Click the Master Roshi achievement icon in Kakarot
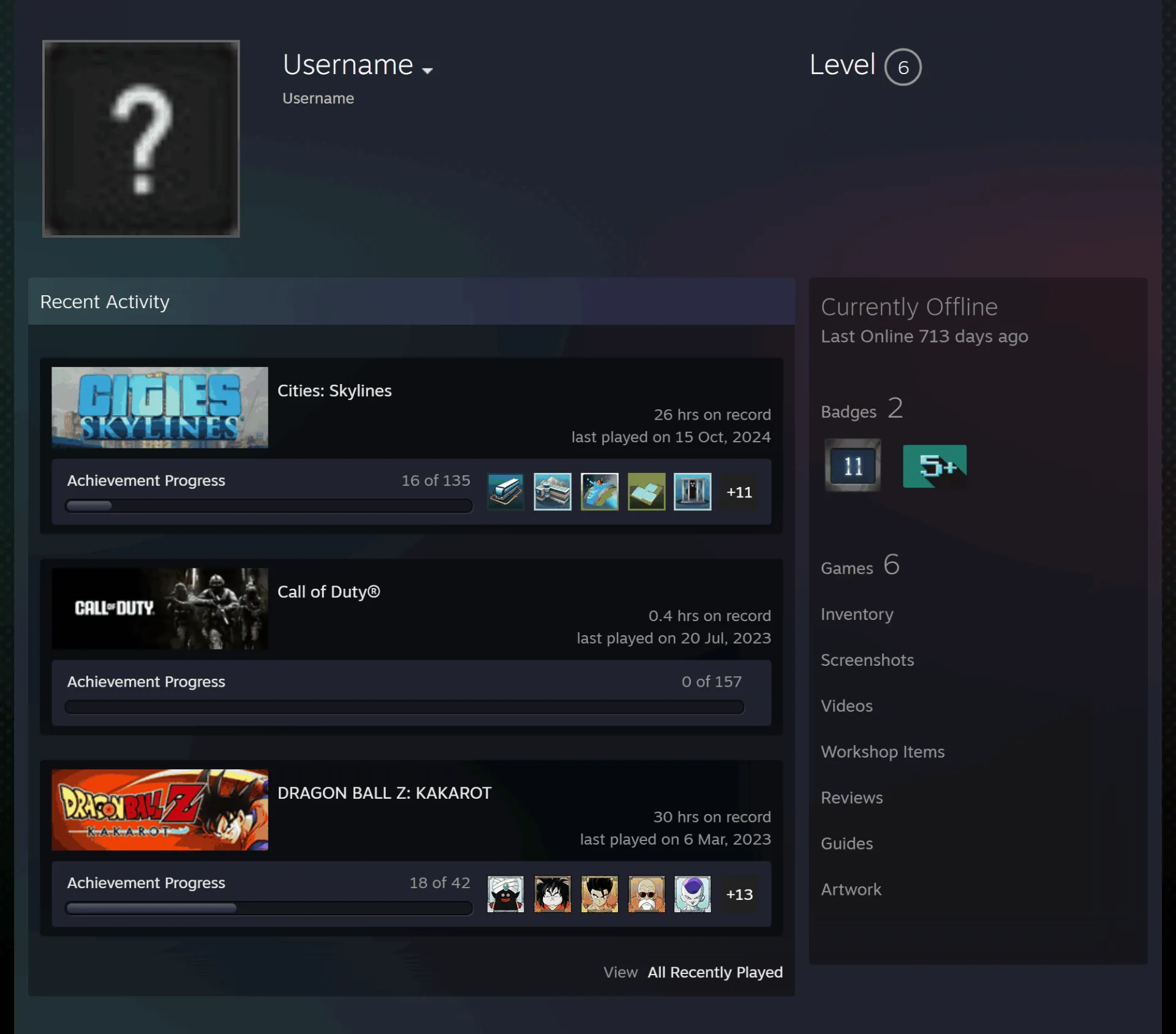The image size is (1176, 1034). pyautogui.click(x=646, y=894)
